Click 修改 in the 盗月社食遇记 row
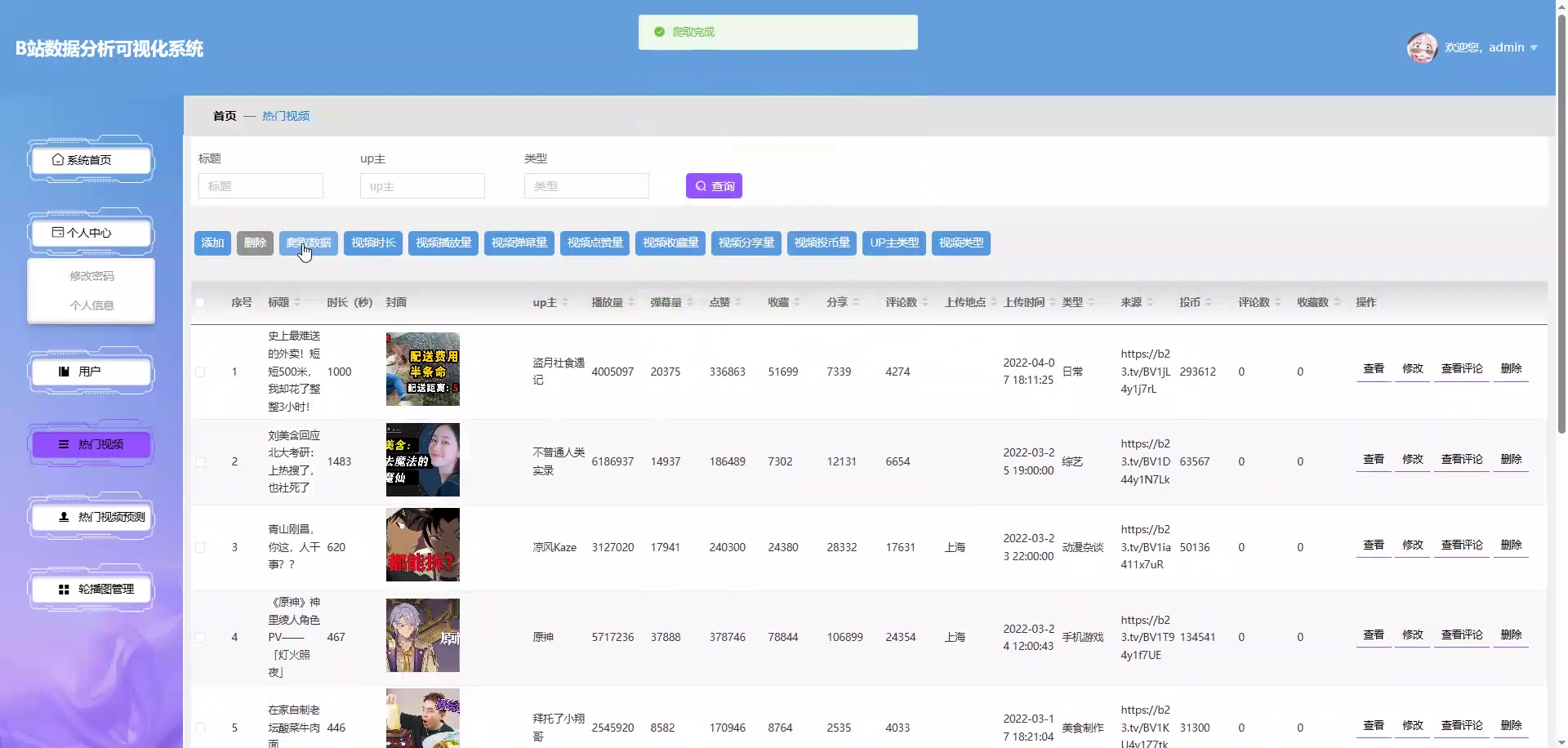 (x=1413, y=369)
